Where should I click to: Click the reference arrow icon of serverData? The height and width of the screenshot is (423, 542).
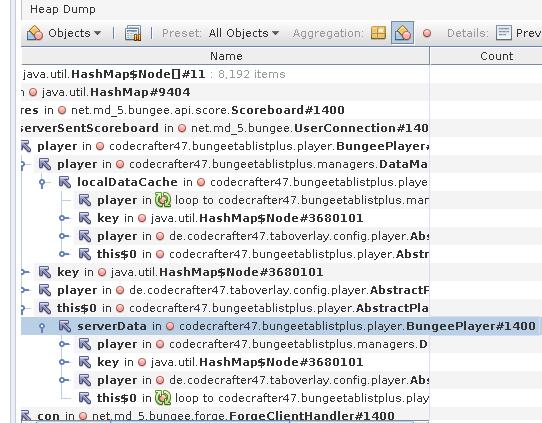click(x=65, y=326)
